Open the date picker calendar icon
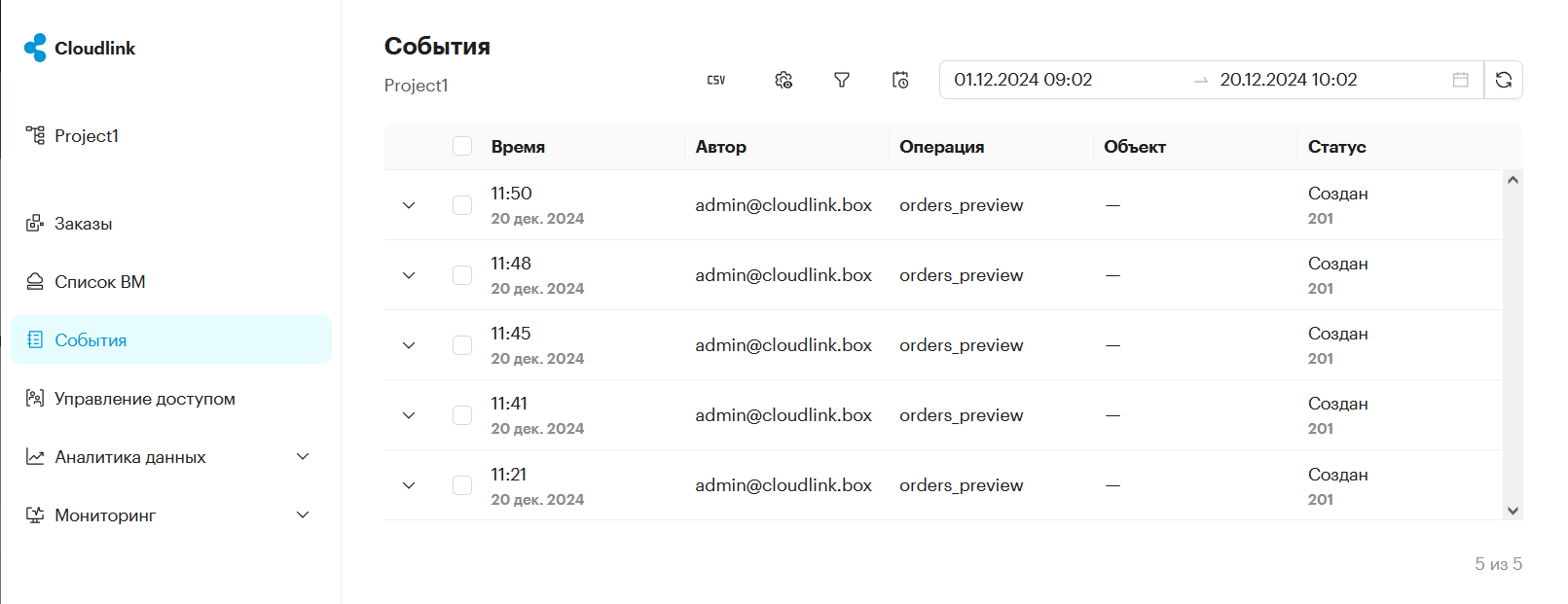The width and height of the screenshot is (1568, 604). pyautogui.click(x=1460, y=80)
